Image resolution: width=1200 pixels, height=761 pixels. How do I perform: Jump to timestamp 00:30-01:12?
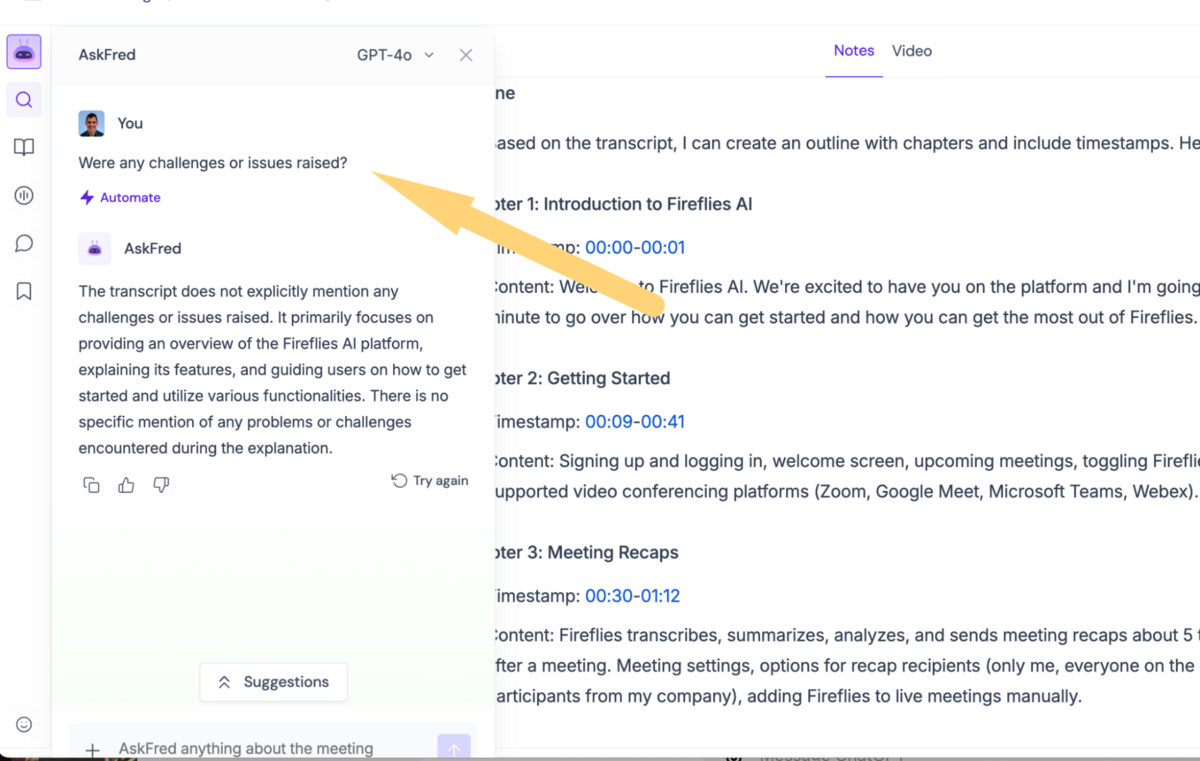tap(632, 596)
